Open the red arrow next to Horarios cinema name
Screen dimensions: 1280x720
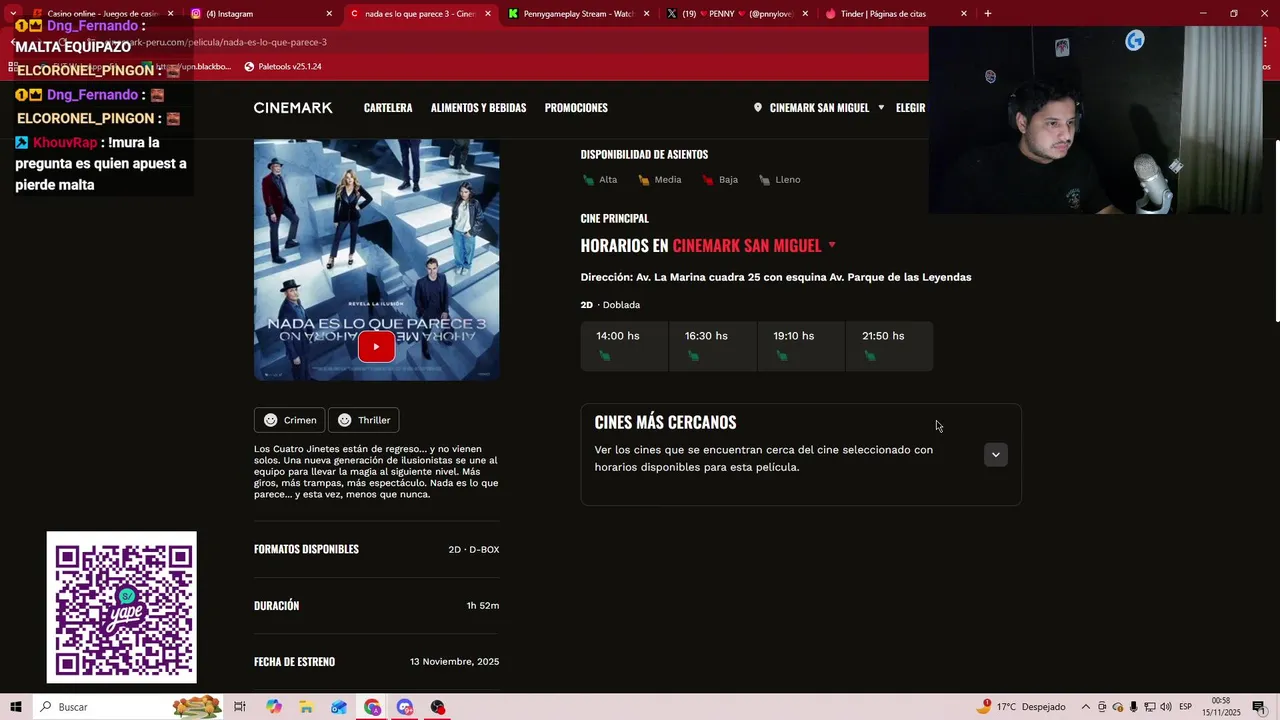(832, 245)
